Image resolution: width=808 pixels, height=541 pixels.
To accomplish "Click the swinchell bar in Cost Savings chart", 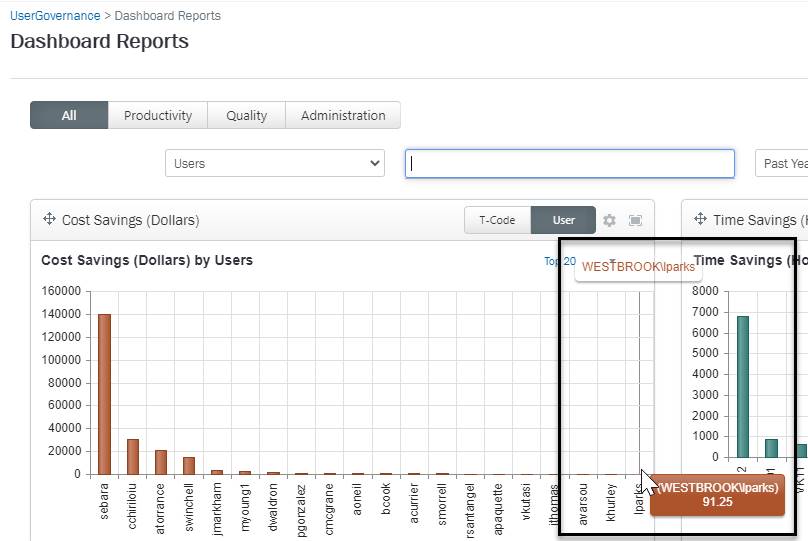I will (x=189, y=465).
